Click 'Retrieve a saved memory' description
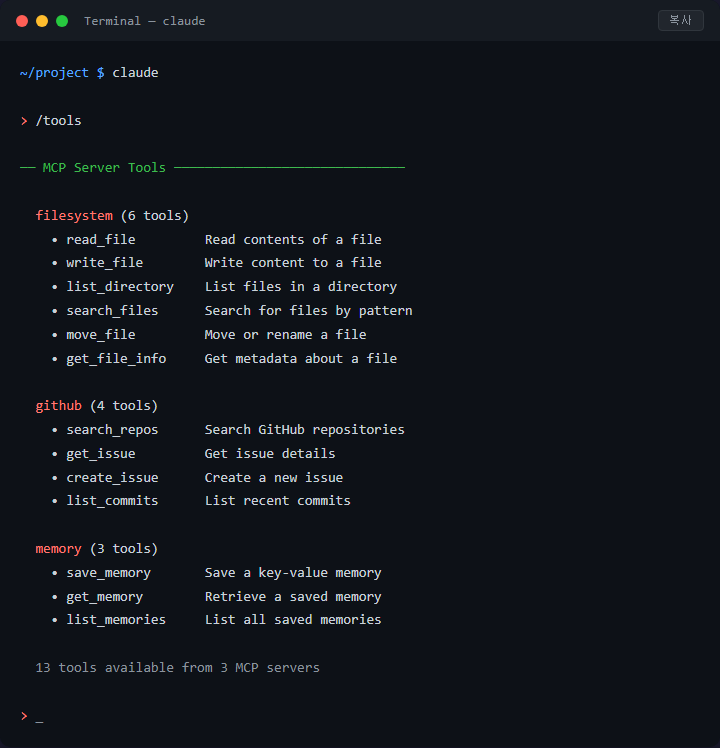The width and height of the screenshot is (720, 748). pos(293,597)
